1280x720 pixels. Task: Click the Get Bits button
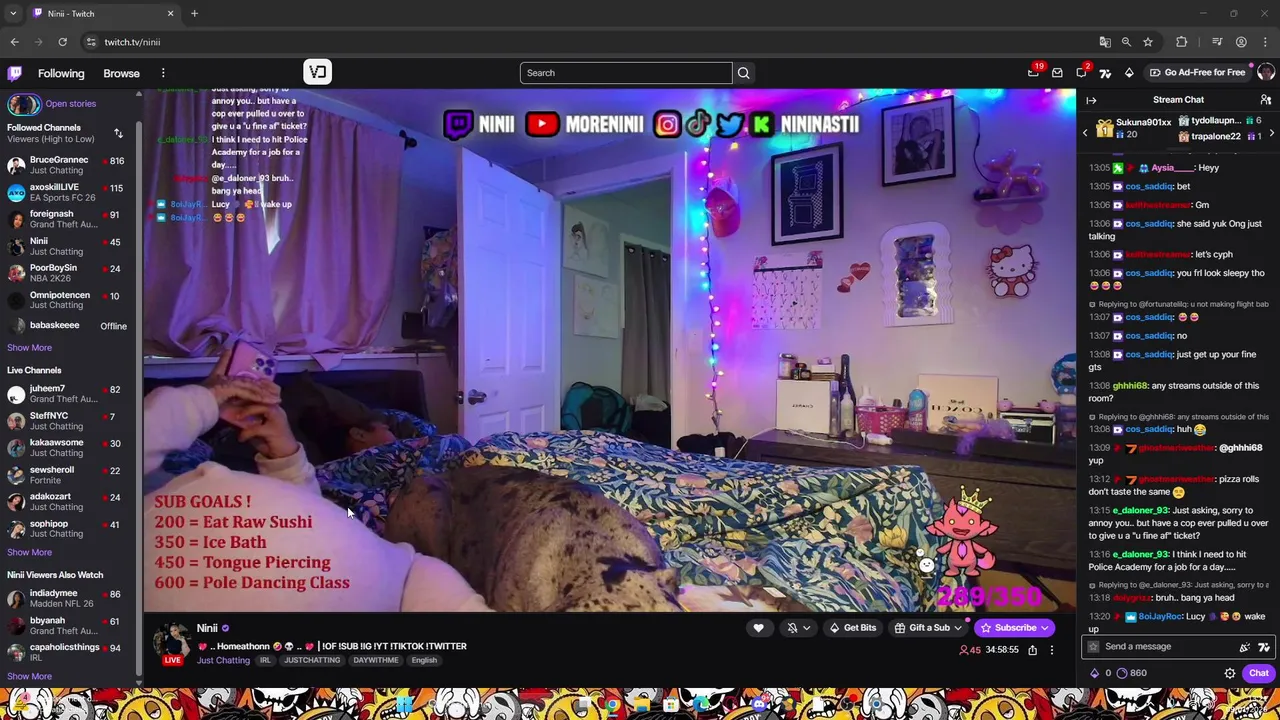[x=852, y=628]
